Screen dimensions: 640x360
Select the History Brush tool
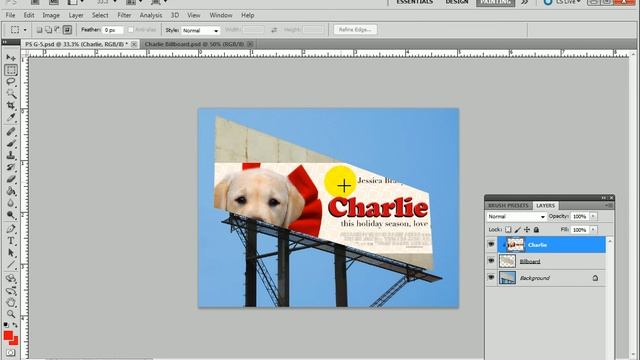click(11, 167)
